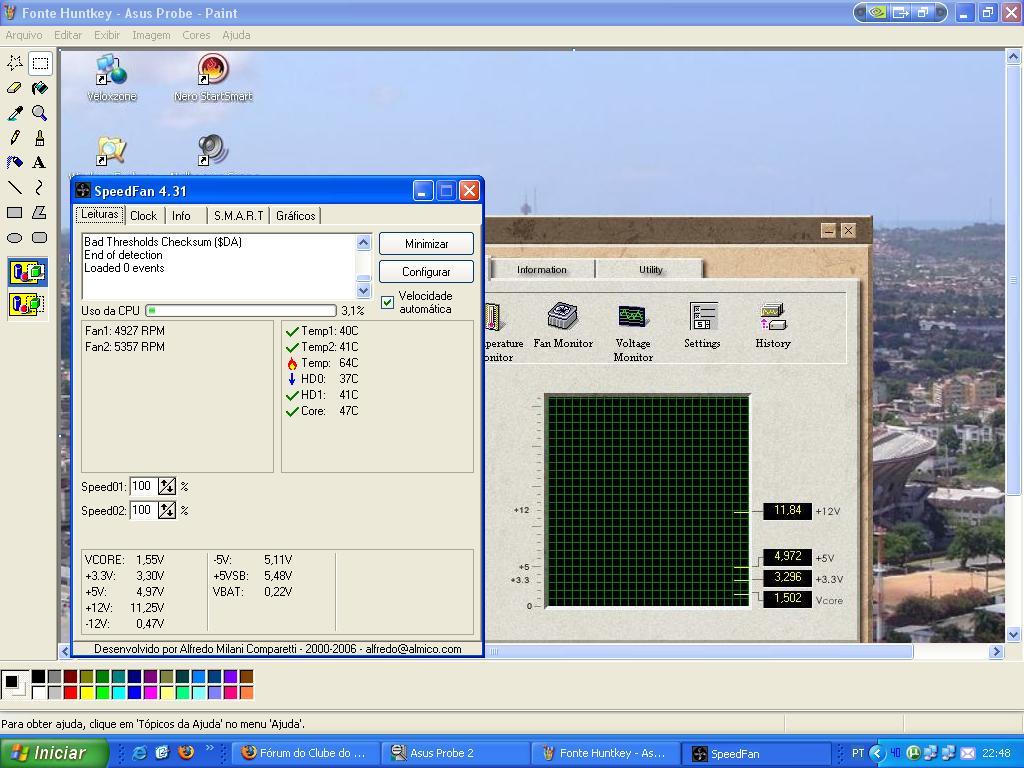The width and height of the screenshot is (1024, 768).
Task: Select the Rectangle shape tool
Action: pos(15,212)
